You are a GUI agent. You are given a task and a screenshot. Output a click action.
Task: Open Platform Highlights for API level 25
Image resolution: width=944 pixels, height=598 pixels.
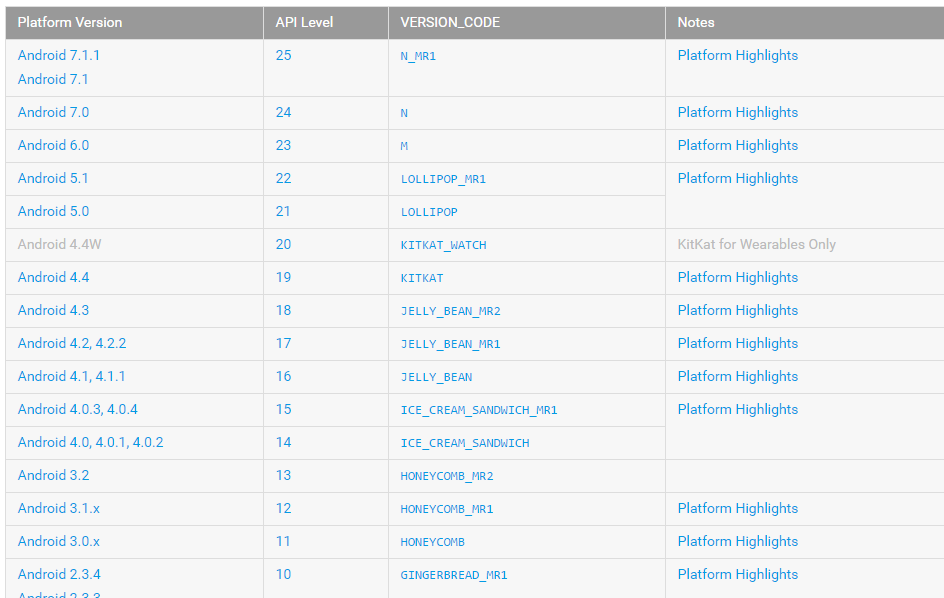(738, 55)
